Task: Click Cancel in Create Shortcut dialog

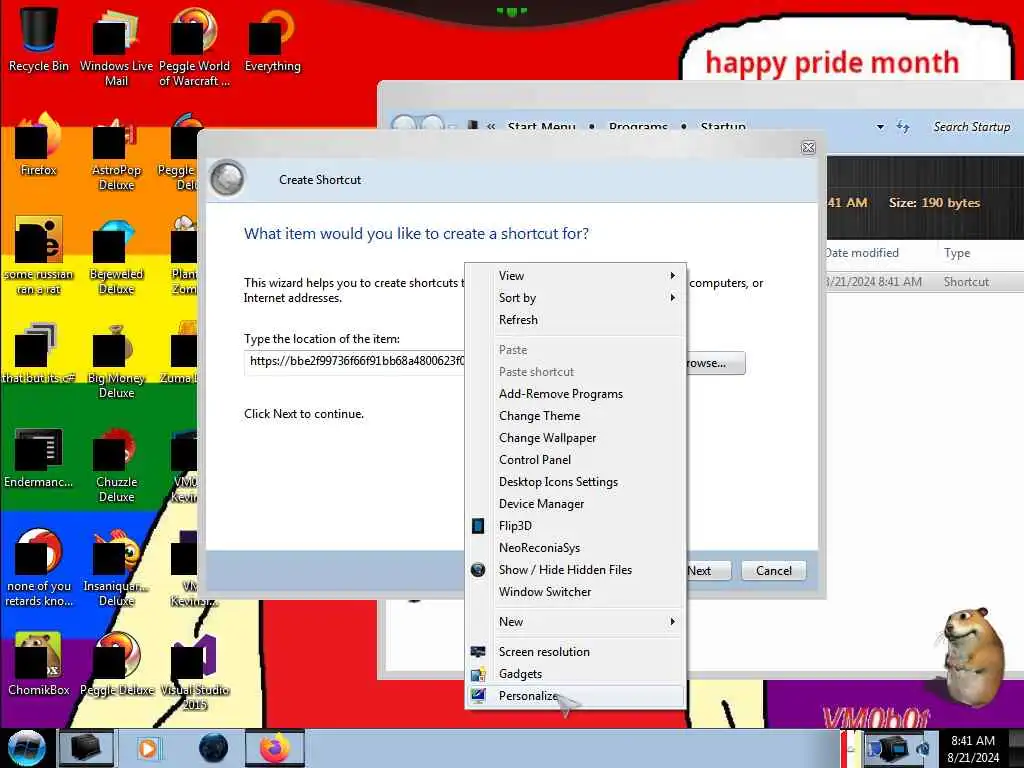Action: pyautogui.click(x=773, y=571)
